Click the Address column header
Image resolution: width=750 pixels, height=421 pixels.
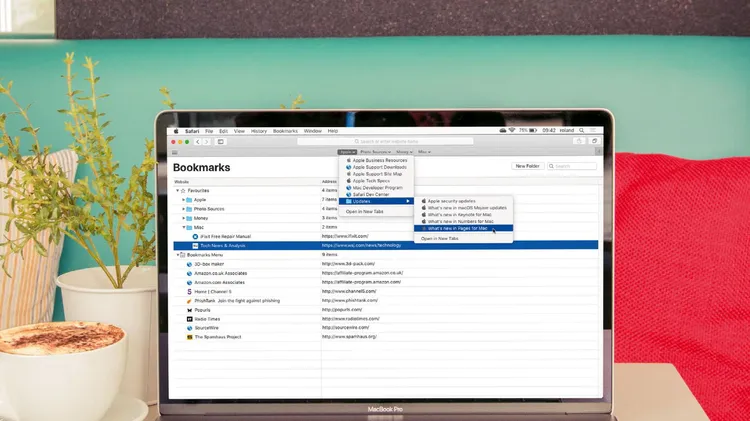click(330, 182)
